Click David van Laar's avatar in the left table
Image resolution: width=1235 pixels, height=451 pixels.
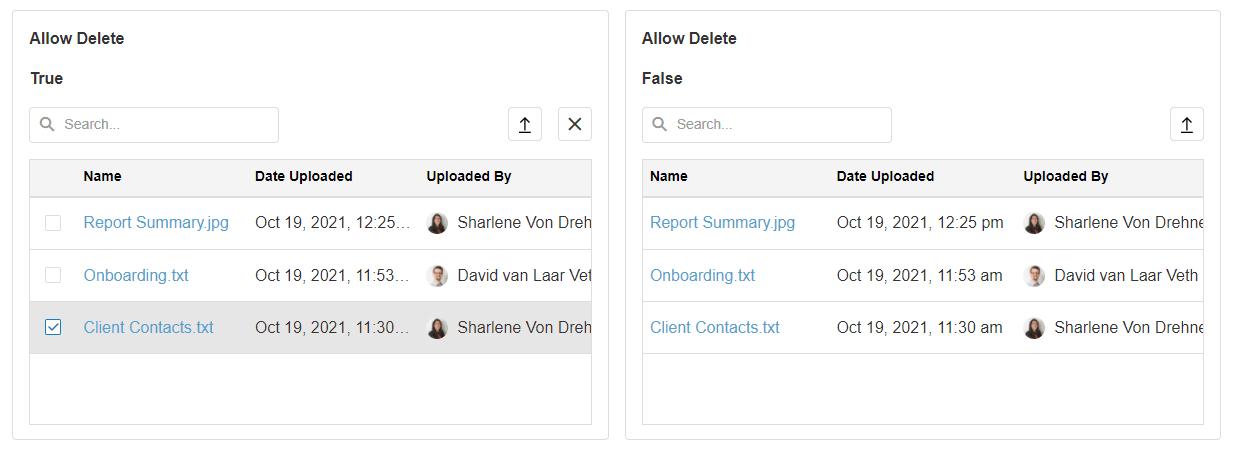pos(437,276)
